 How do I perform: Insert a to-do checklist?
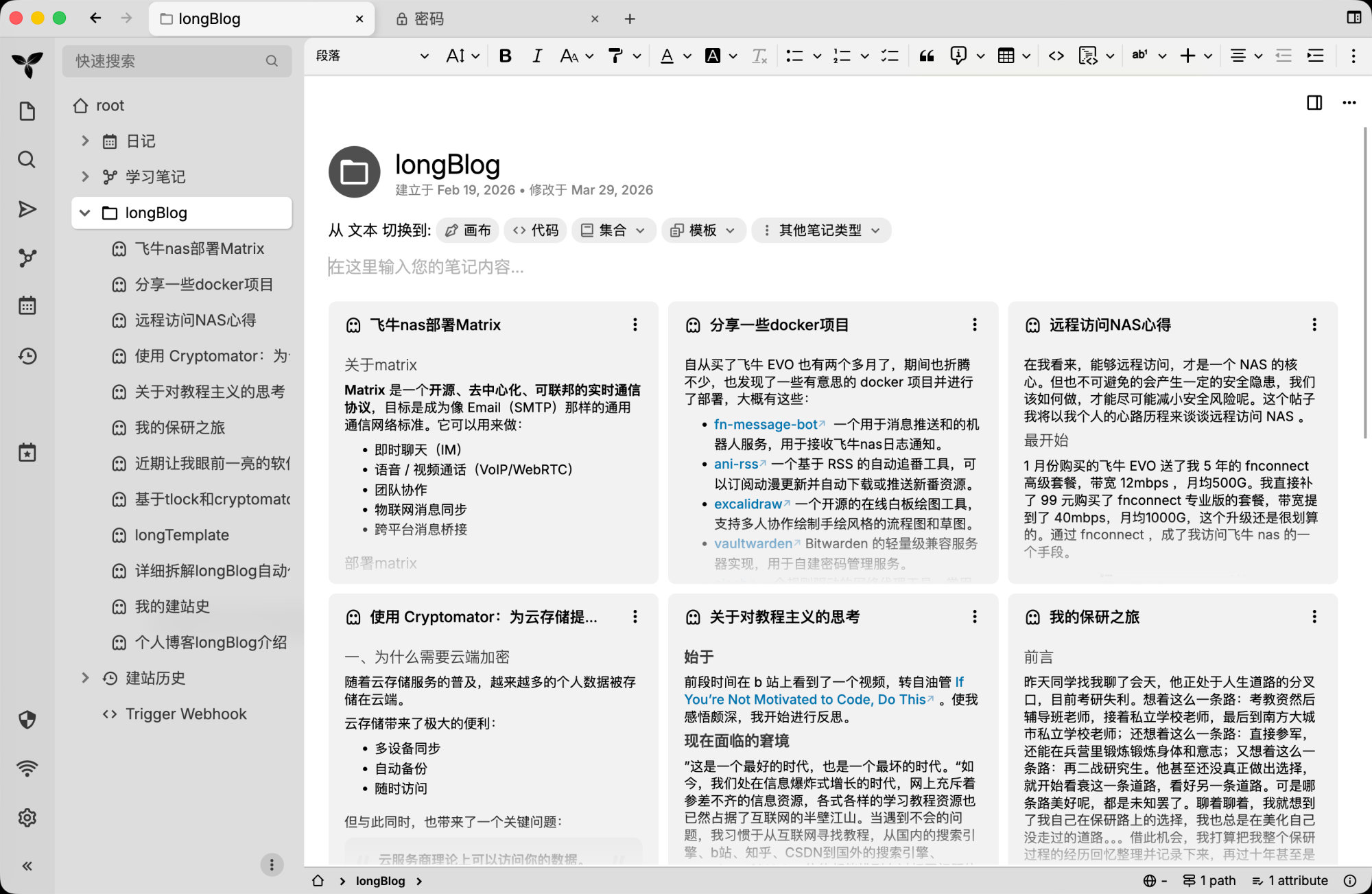coord(890,56)
